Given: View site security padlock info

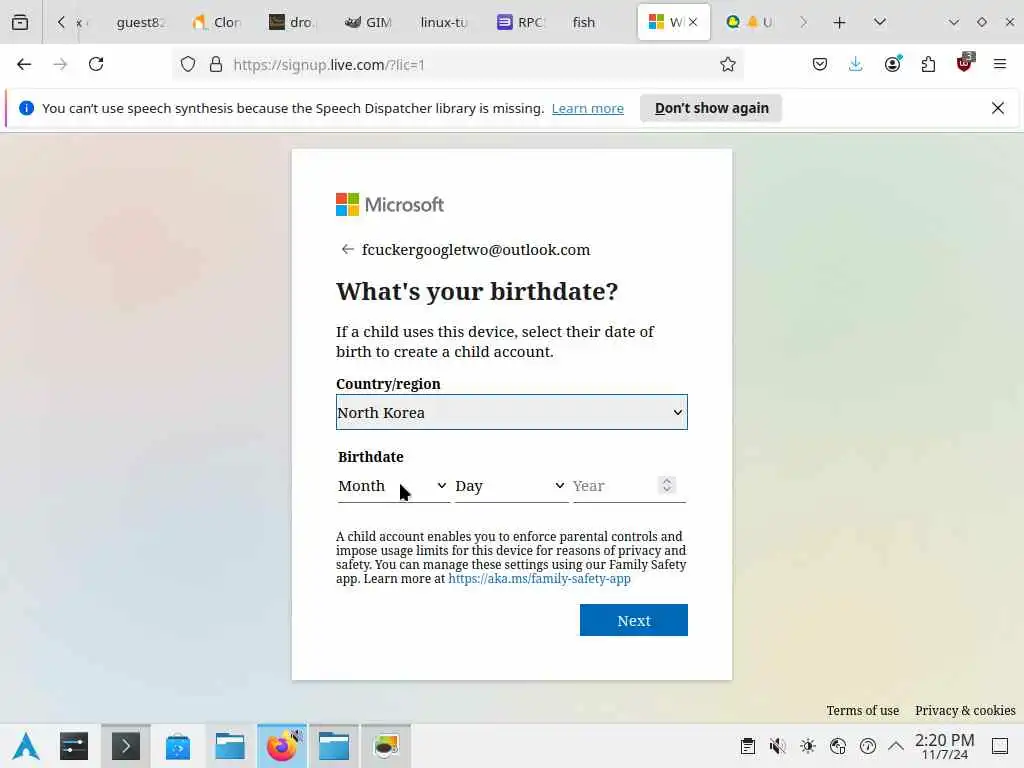Looking at the screenshot, I should 216,64.
